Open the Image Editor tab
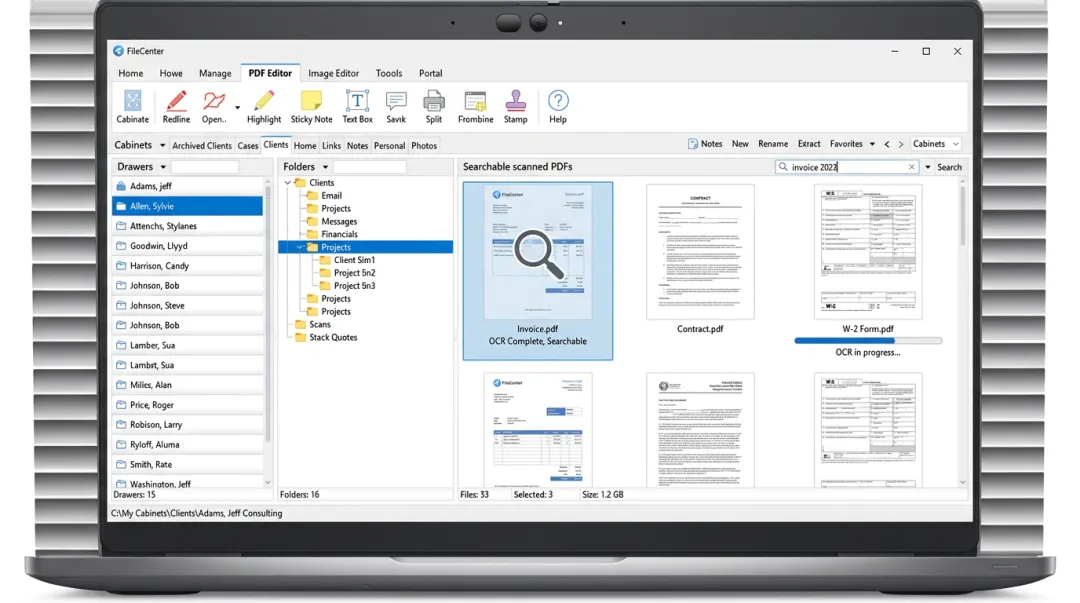 point(333,73)
